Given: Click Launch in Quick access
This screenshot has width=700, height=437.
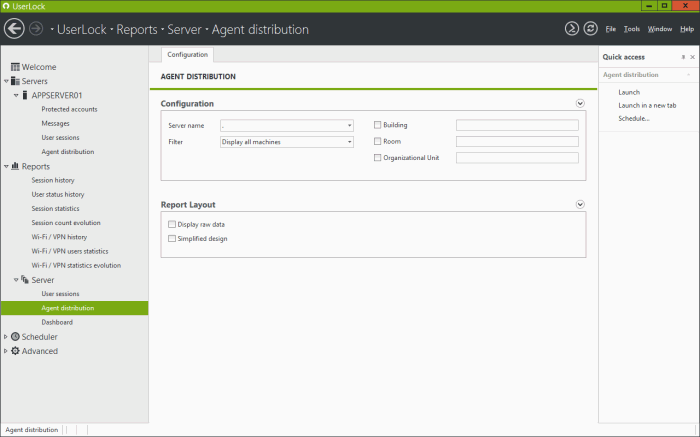Looking at the screenshot, I should tap(629, 92).
